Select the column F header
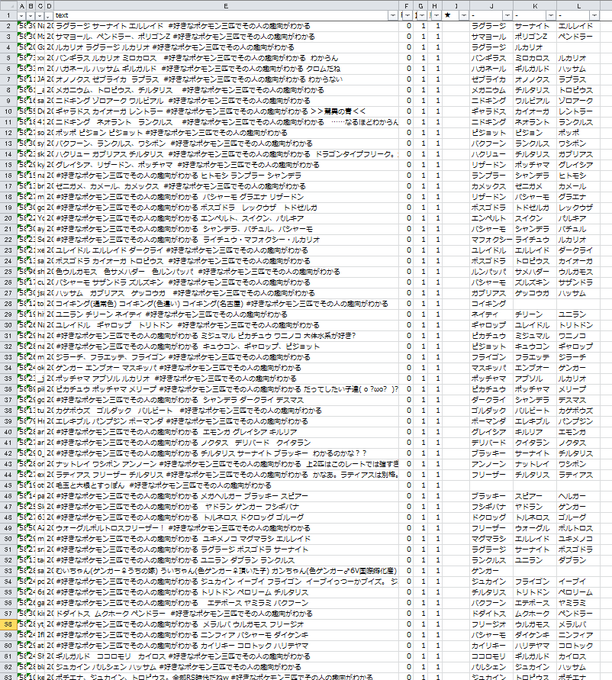This screenshot has width=612, height=680. (406, 6)
